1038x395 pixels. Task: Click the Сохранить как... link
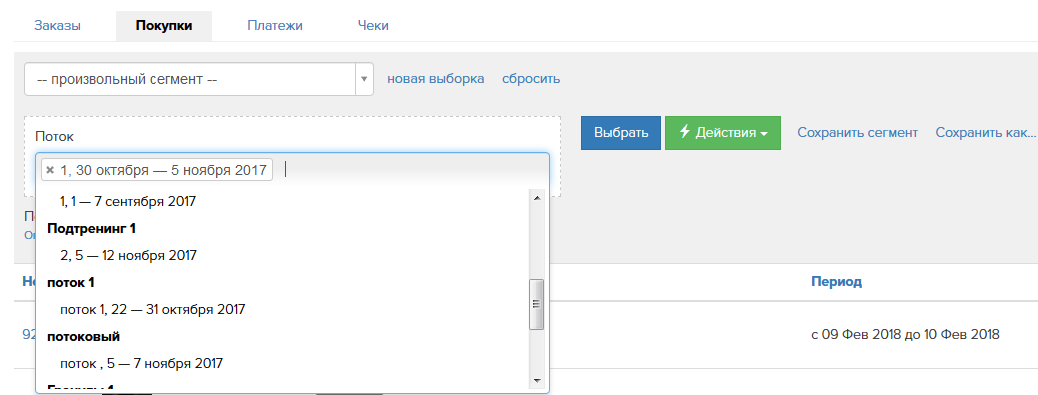[985, 132]
